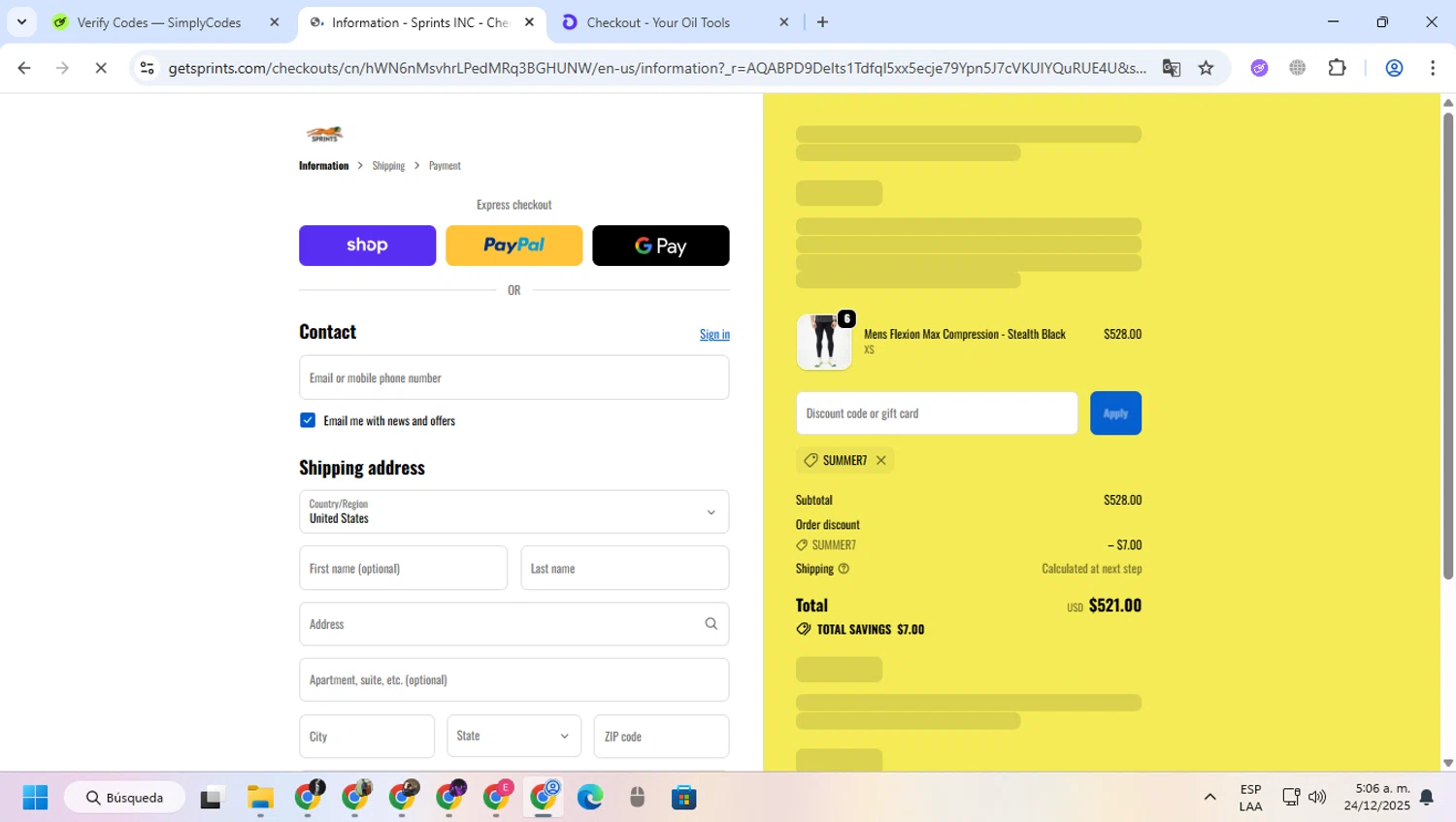This screenshot has width=1456, height=822.
Task: Click the scrollbar down arrow
Action: (x=1448, y=764)
